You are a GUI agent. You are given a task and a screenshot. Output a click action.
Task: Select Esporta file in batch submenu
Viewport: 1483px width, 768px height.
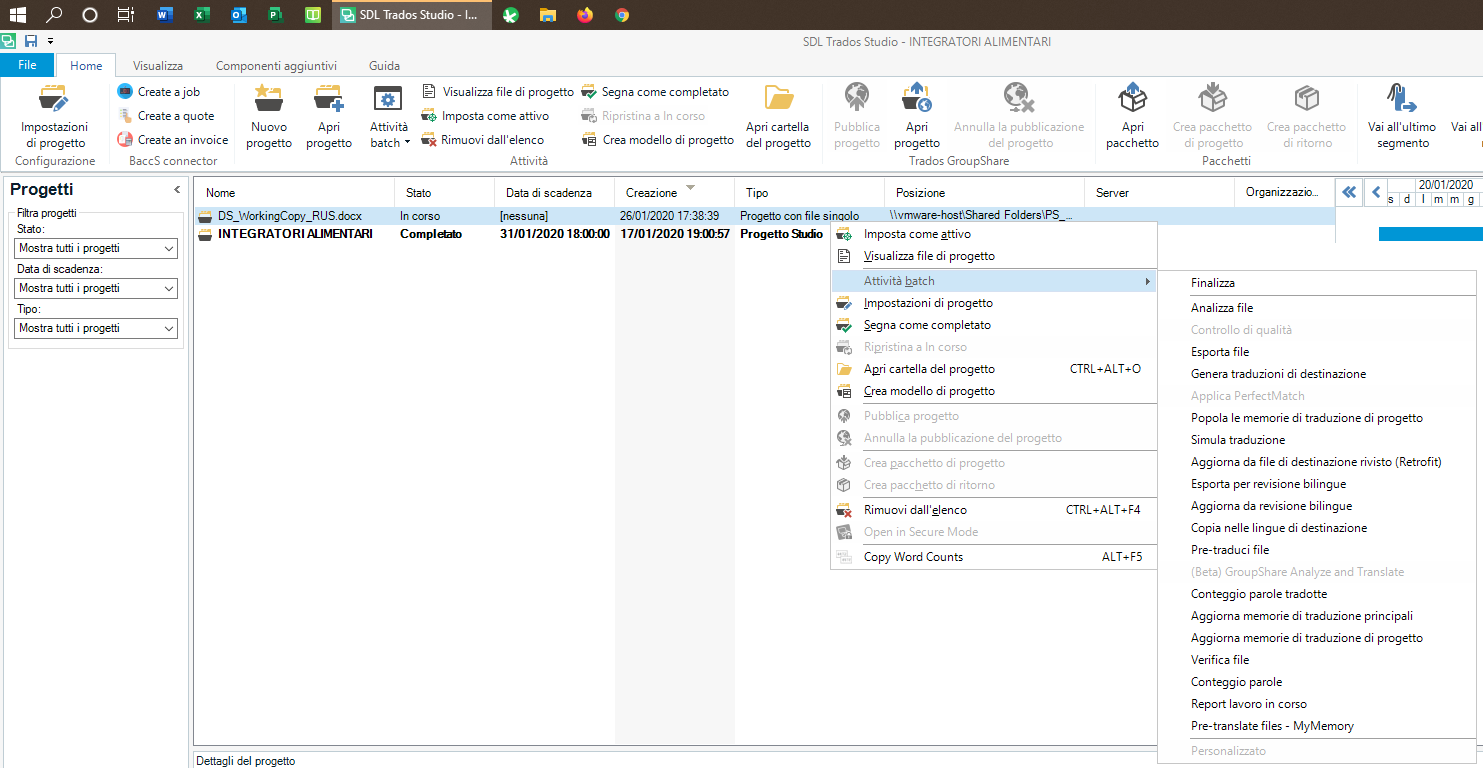[1316, 352]
